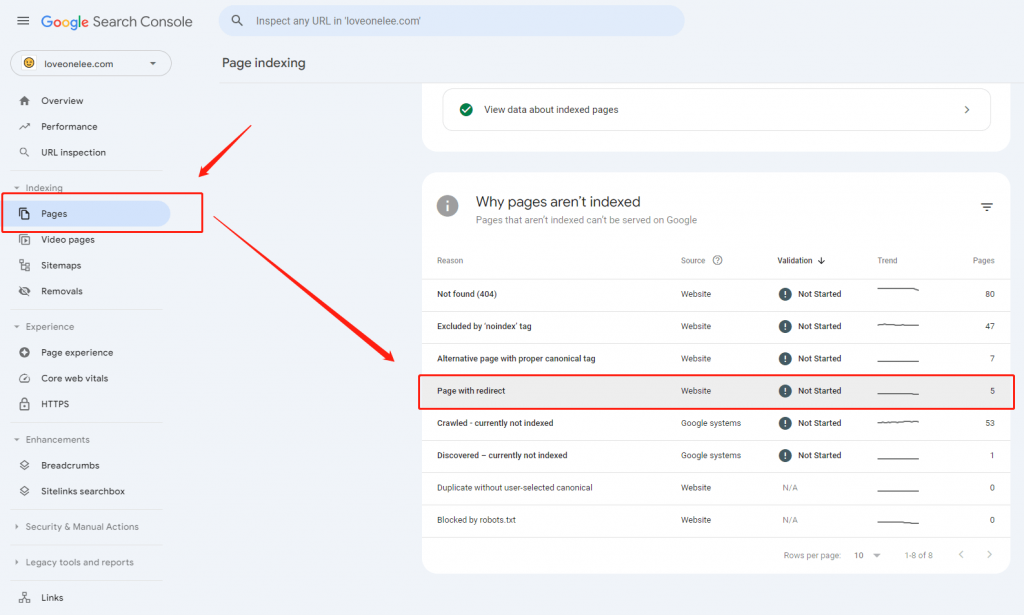Viewport: 1024px width, 615px height.
Task: Click the page count 80 for Not found
Action: 989,294
